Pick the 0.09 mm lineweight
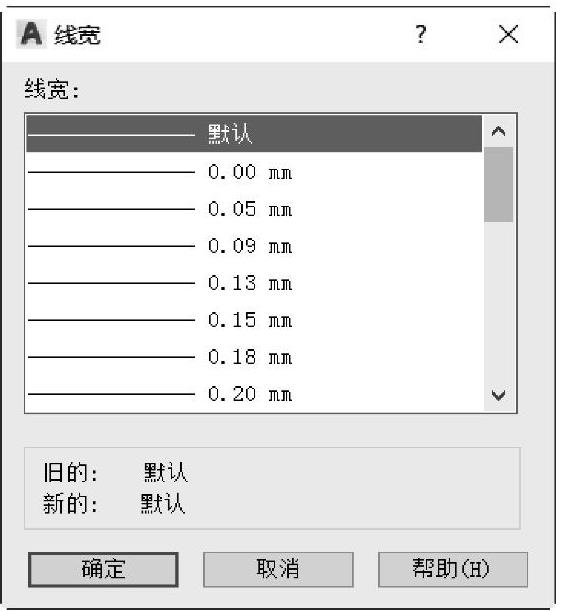The height and width of the screenshot is (611, 571). tap(254, 246)
